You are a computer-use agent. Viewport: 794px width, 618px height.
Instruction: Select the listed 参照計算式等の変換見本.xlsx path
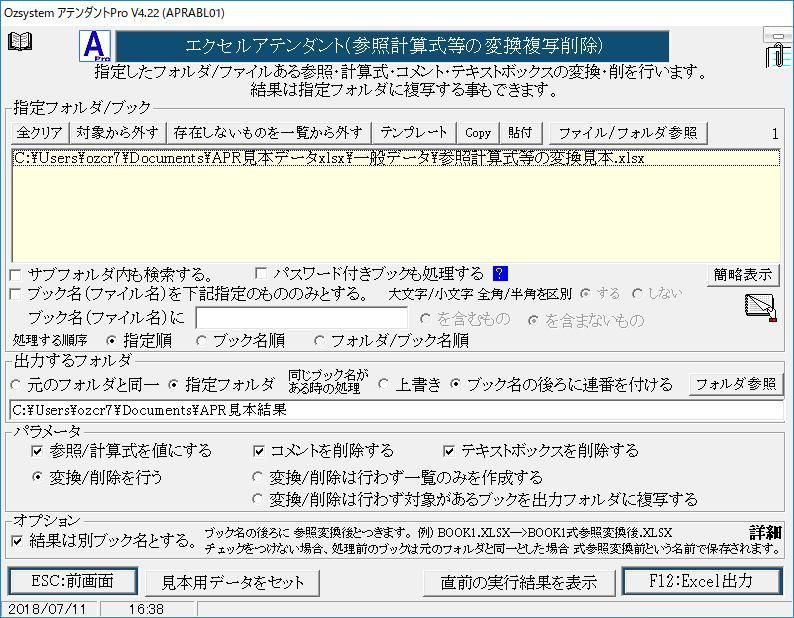click(395, 158)
